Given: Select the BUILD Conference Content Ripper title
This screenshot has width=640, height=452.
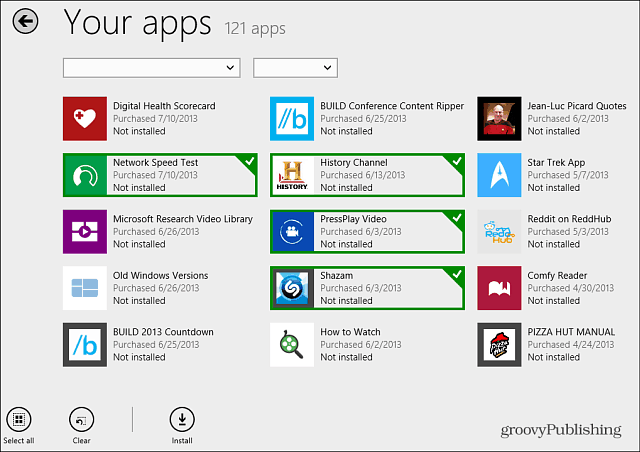Looking at the screenshot, I should click(x=392, y=106).
